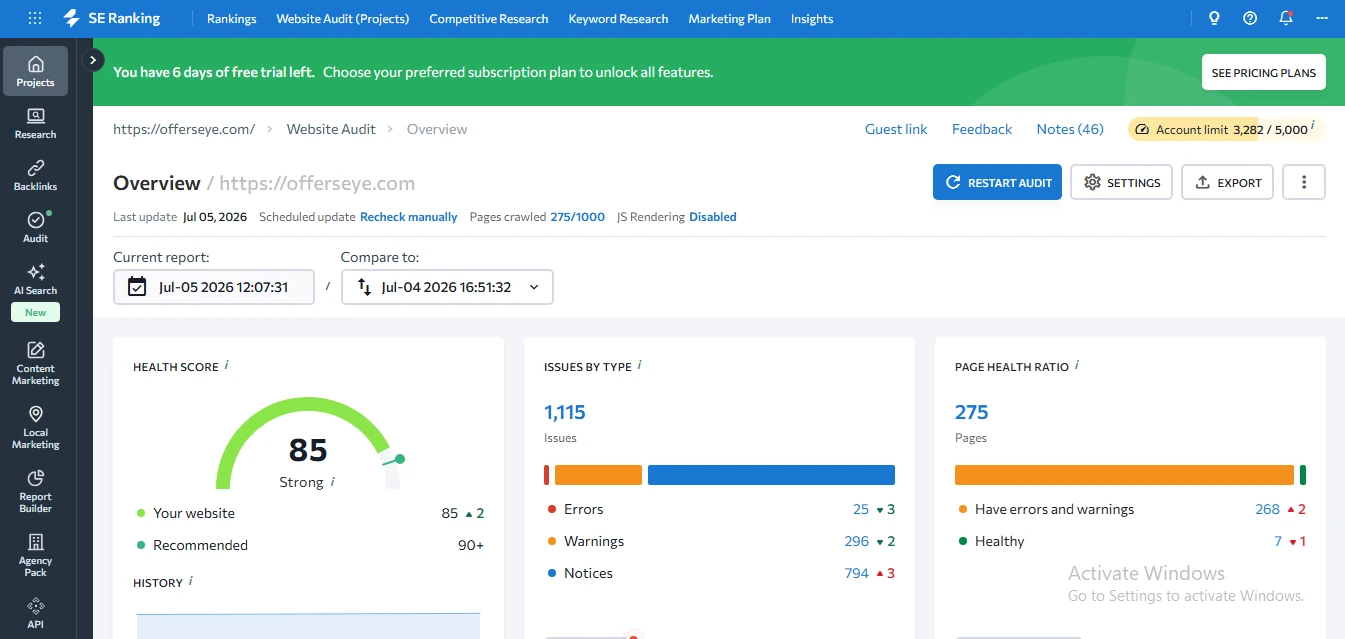Click Recheck manually link
The height and width of the screenshot is (639, 1345).
(x=409, y=217)
